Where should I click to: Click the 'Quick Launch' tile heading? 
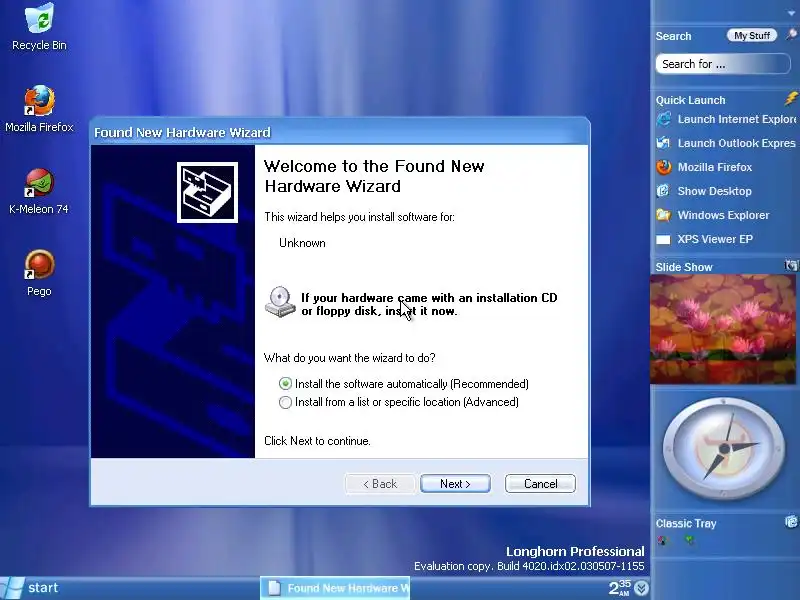pyautogui.click(x=690, y=100)
